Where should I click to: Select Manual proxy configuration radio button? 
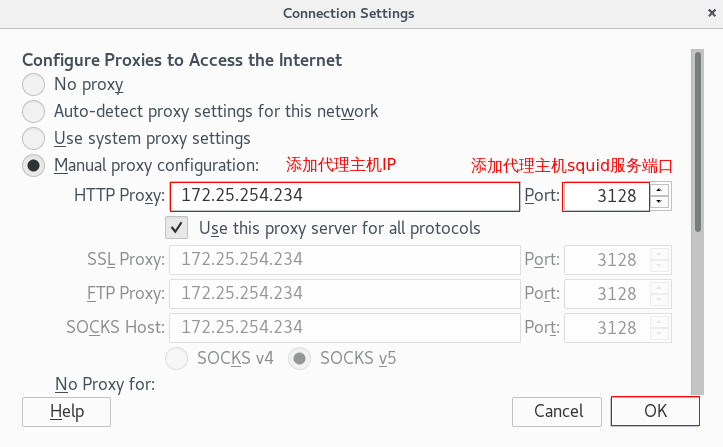click(x=34, y=165)
